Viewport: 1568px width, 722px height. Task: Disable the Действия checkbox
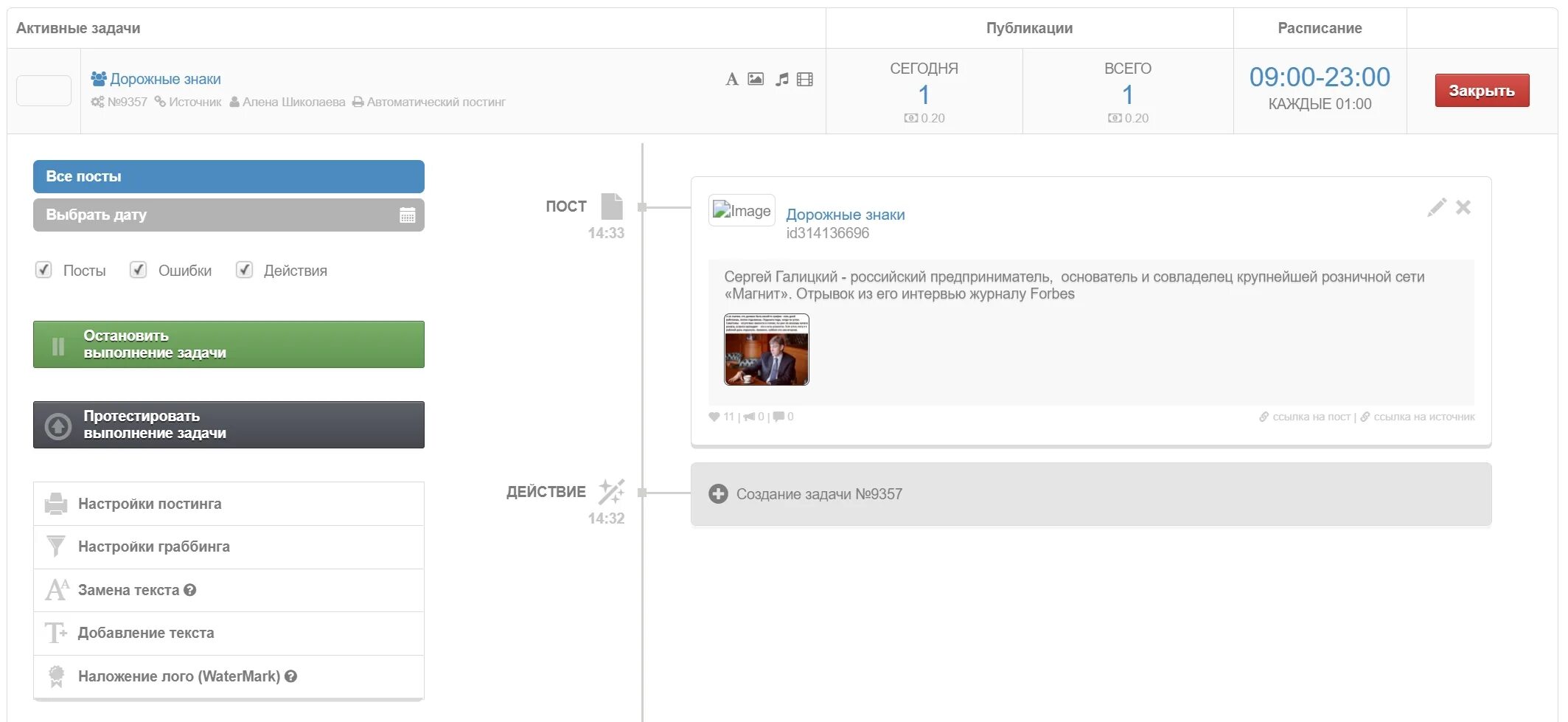pyautogui.click(x=244, y=270)
